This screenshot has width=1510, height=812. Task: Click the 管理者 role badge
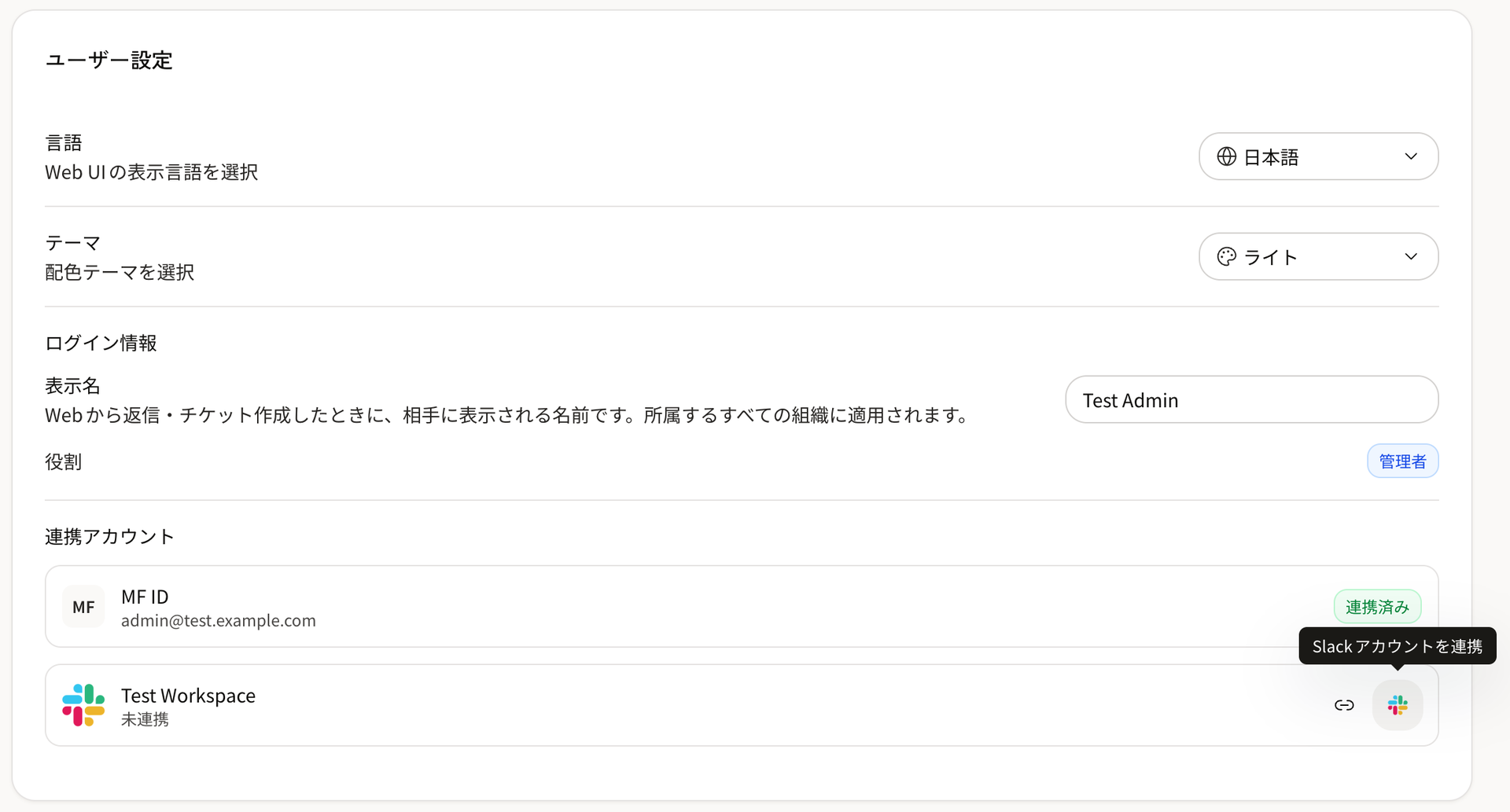(x=1402, y=461)
